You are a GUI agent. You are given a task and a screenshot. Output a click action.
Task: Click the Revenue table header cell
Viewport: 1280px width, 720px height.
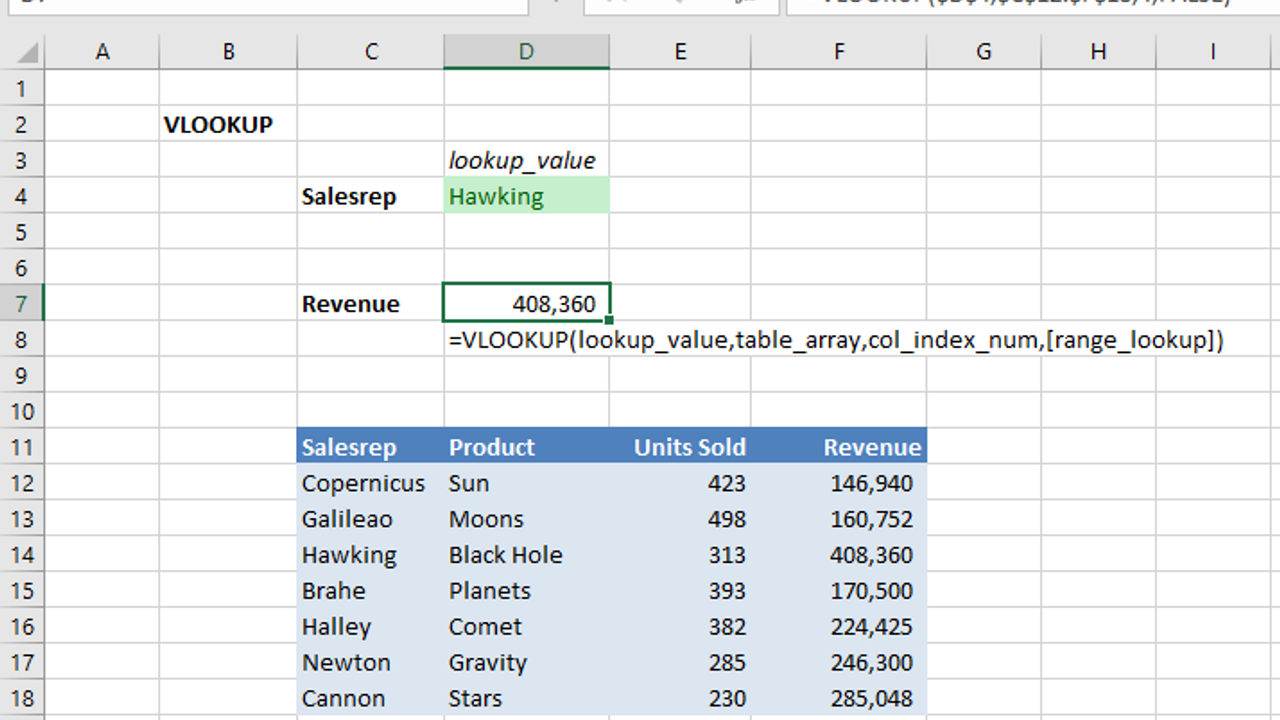coord(838,447)
